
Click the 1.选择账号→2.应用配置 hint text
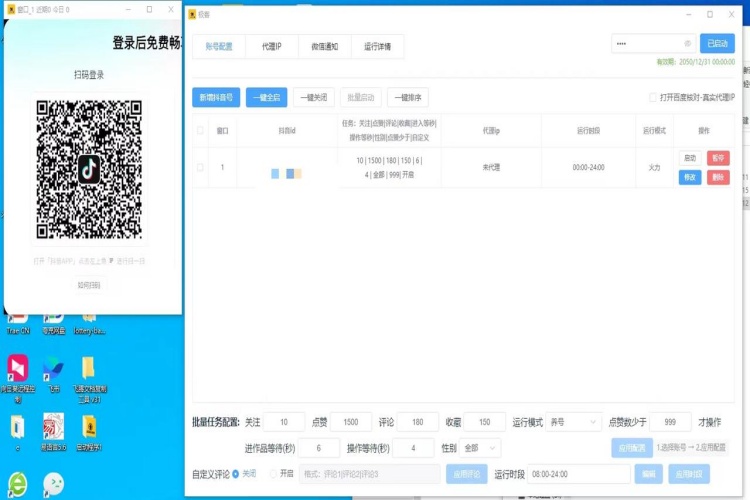click(691, 448)
